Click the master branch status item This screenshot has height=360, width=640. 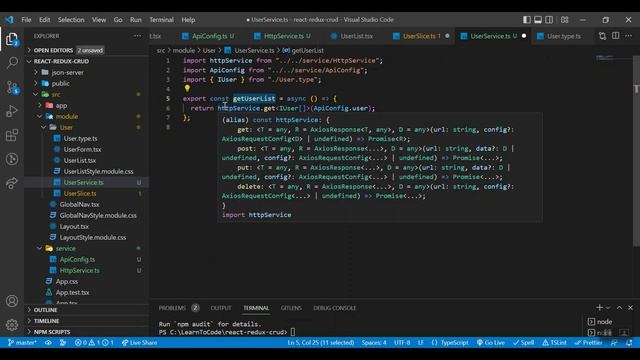[x=22, y=342]
